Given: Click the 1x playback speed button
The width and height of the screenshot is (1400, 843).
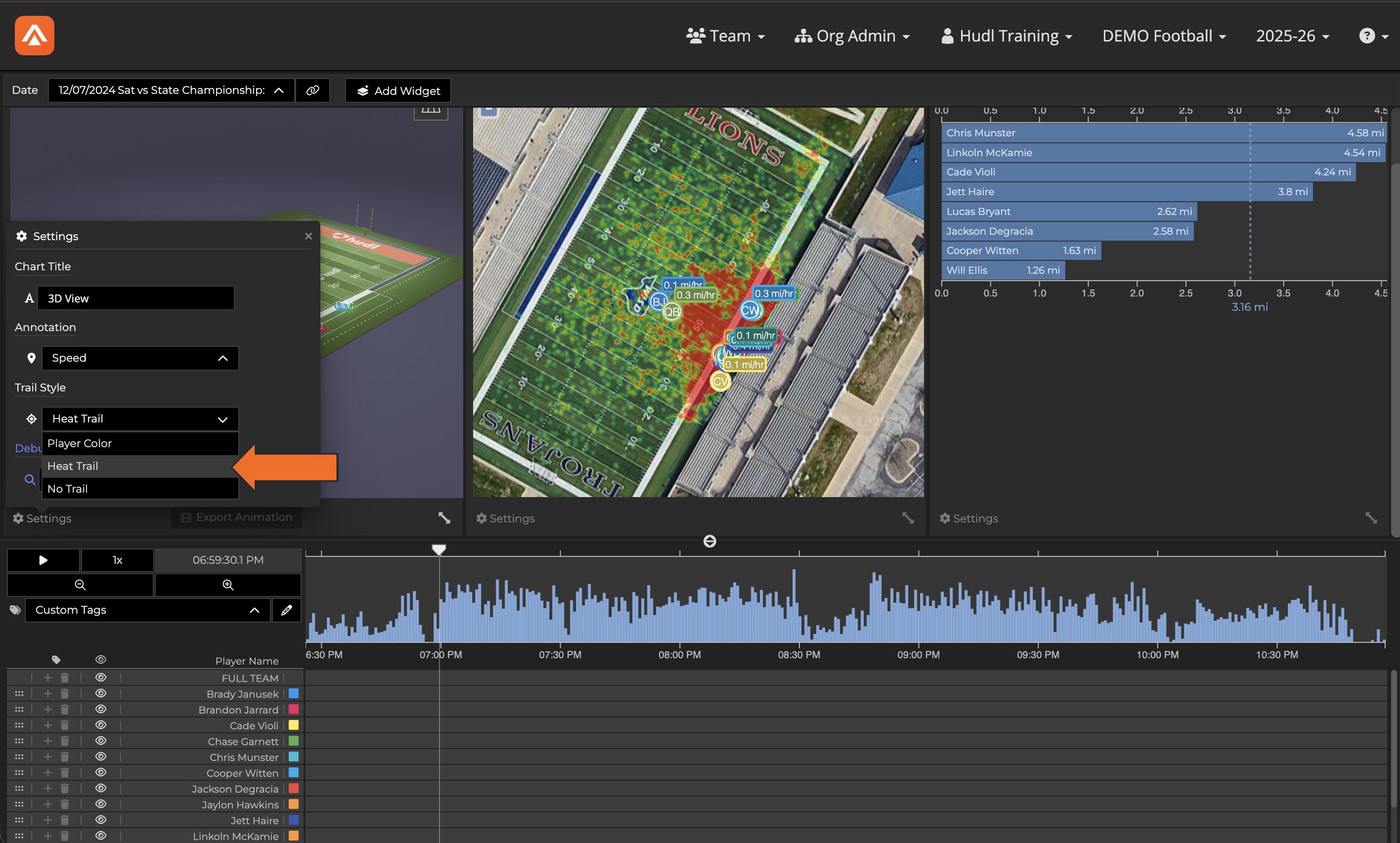Looking at the screenshot, I should [x=118, y=560].
